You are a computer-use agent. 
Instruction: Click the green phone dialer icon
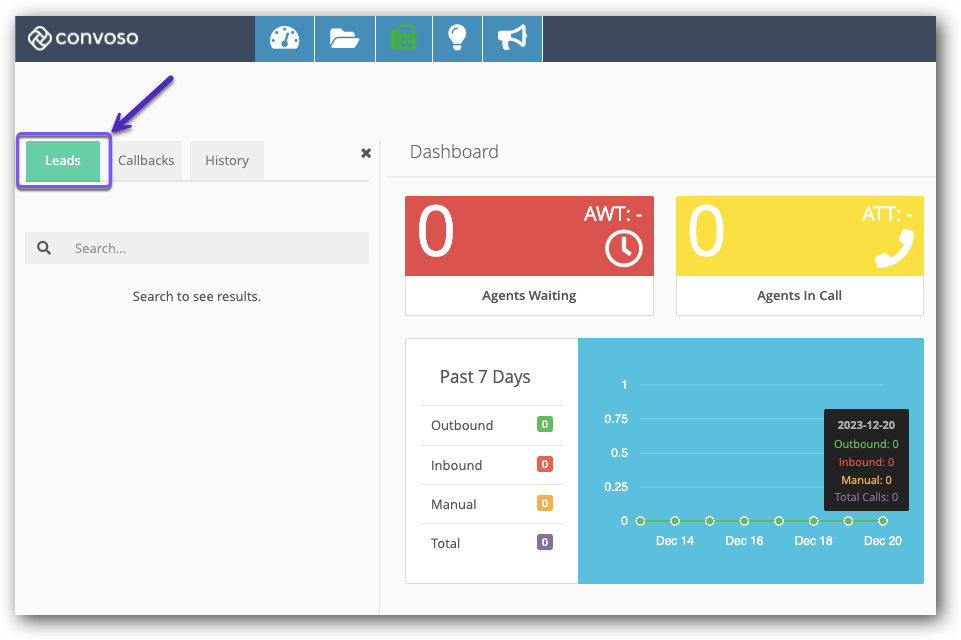coord(403,39)
